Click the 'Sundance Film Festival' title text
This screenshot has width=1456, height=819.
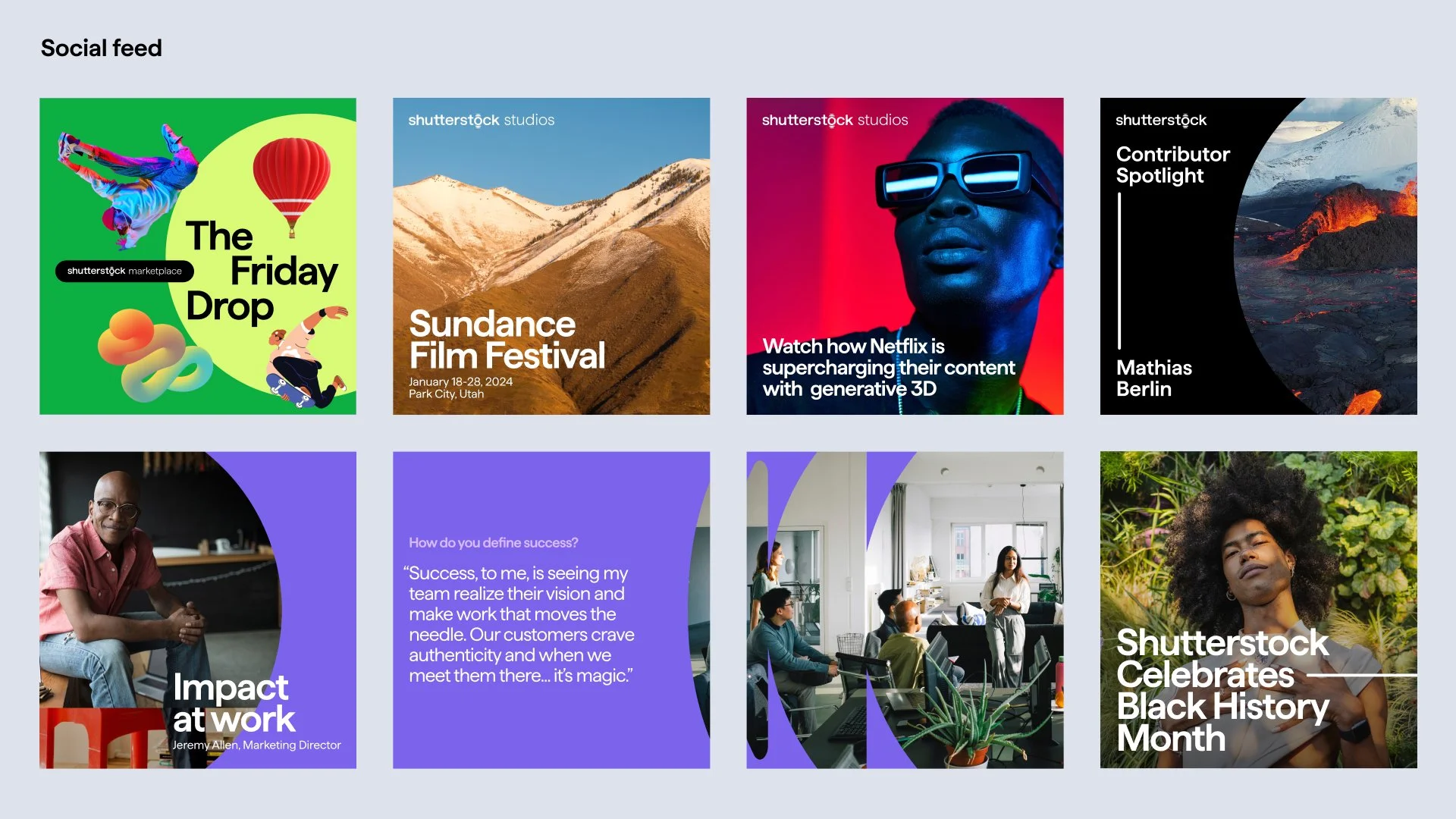coord(507,340)
